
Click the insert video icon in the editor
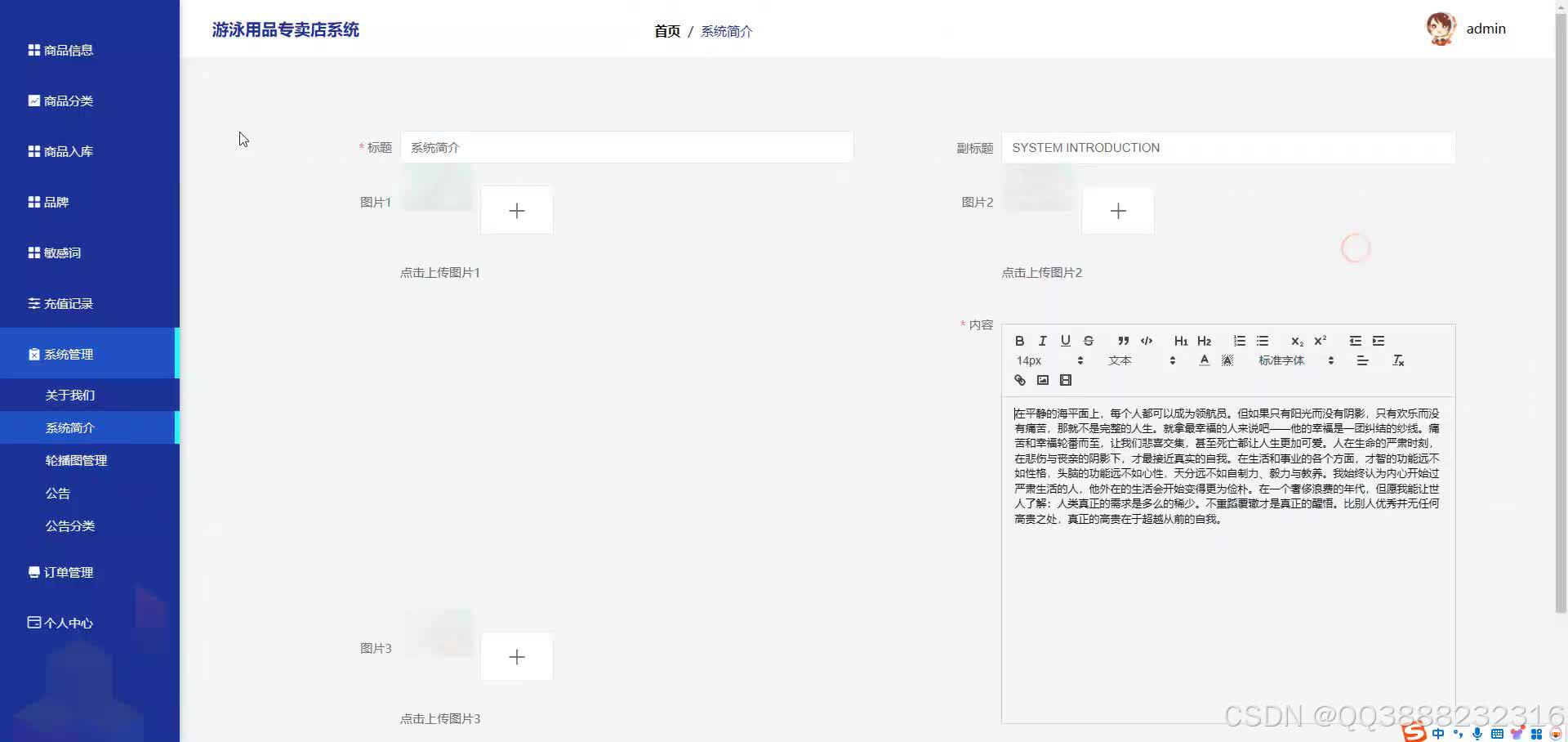pyautogui.click(x=1065, y=380)
